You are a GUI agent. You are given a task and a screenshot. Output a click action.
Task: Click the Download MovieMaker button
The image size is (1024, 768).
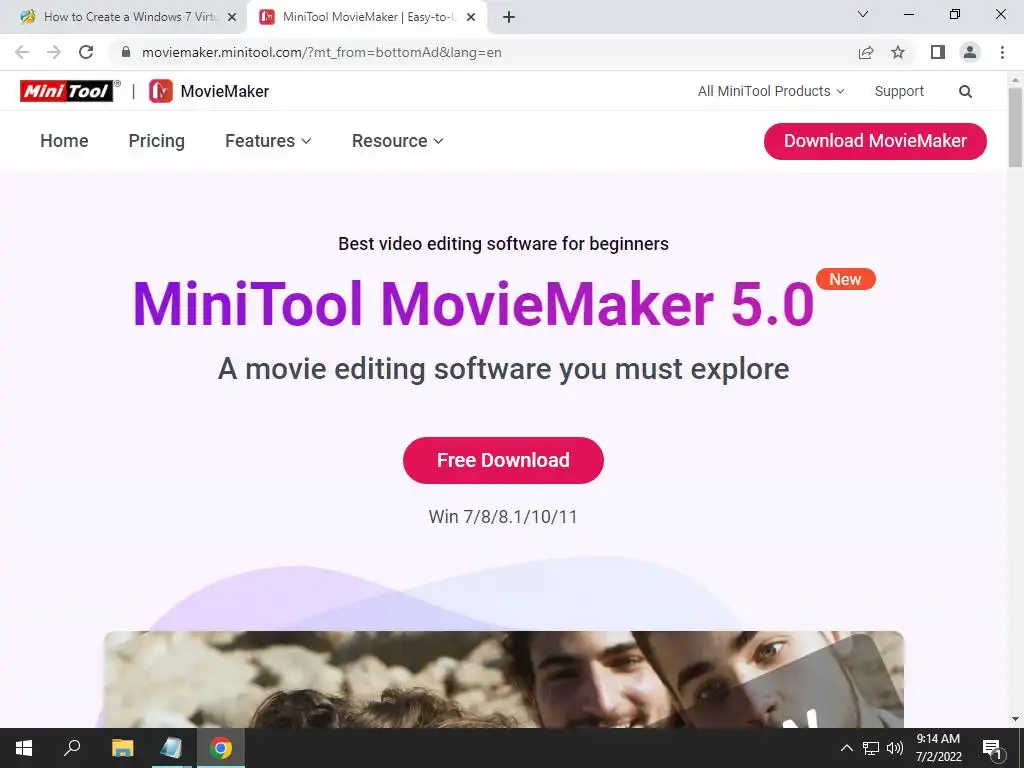[875, 141]
